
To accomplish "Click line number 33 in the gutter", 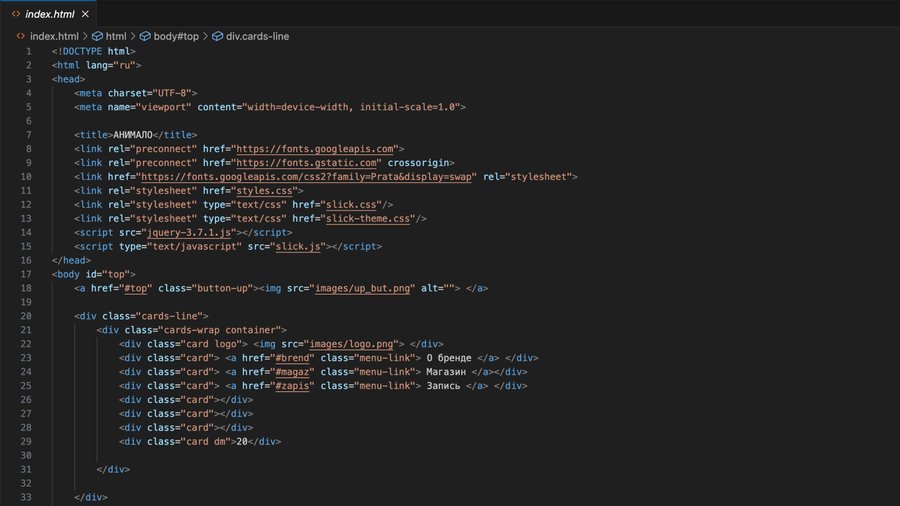I will [x=26, y=497].
